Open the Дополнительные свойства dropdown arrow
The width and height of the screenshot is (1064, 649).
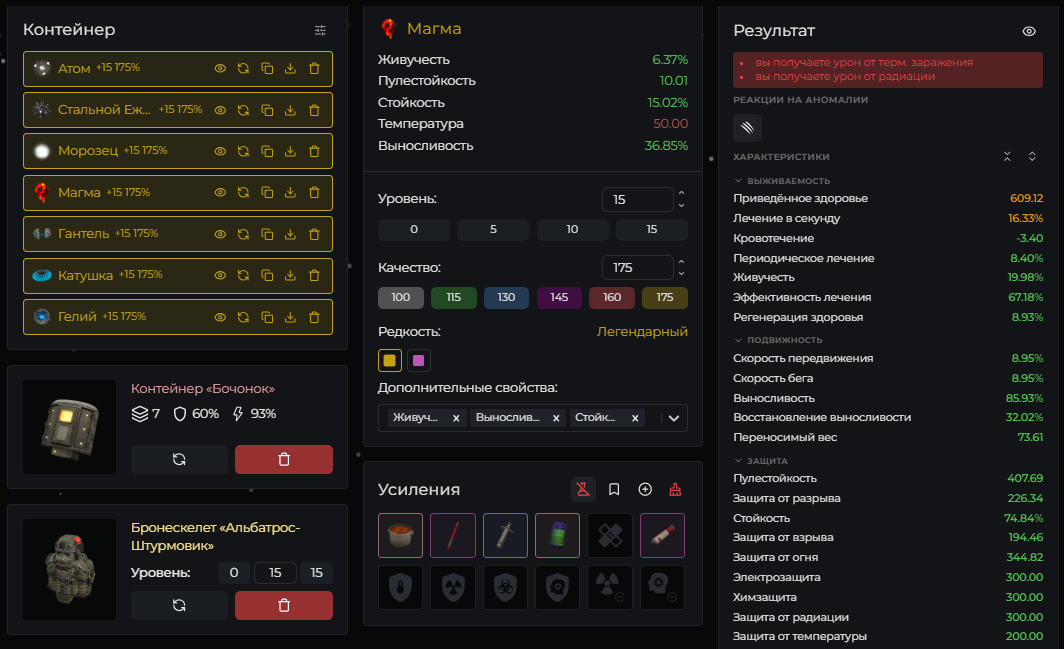[674, 418]
